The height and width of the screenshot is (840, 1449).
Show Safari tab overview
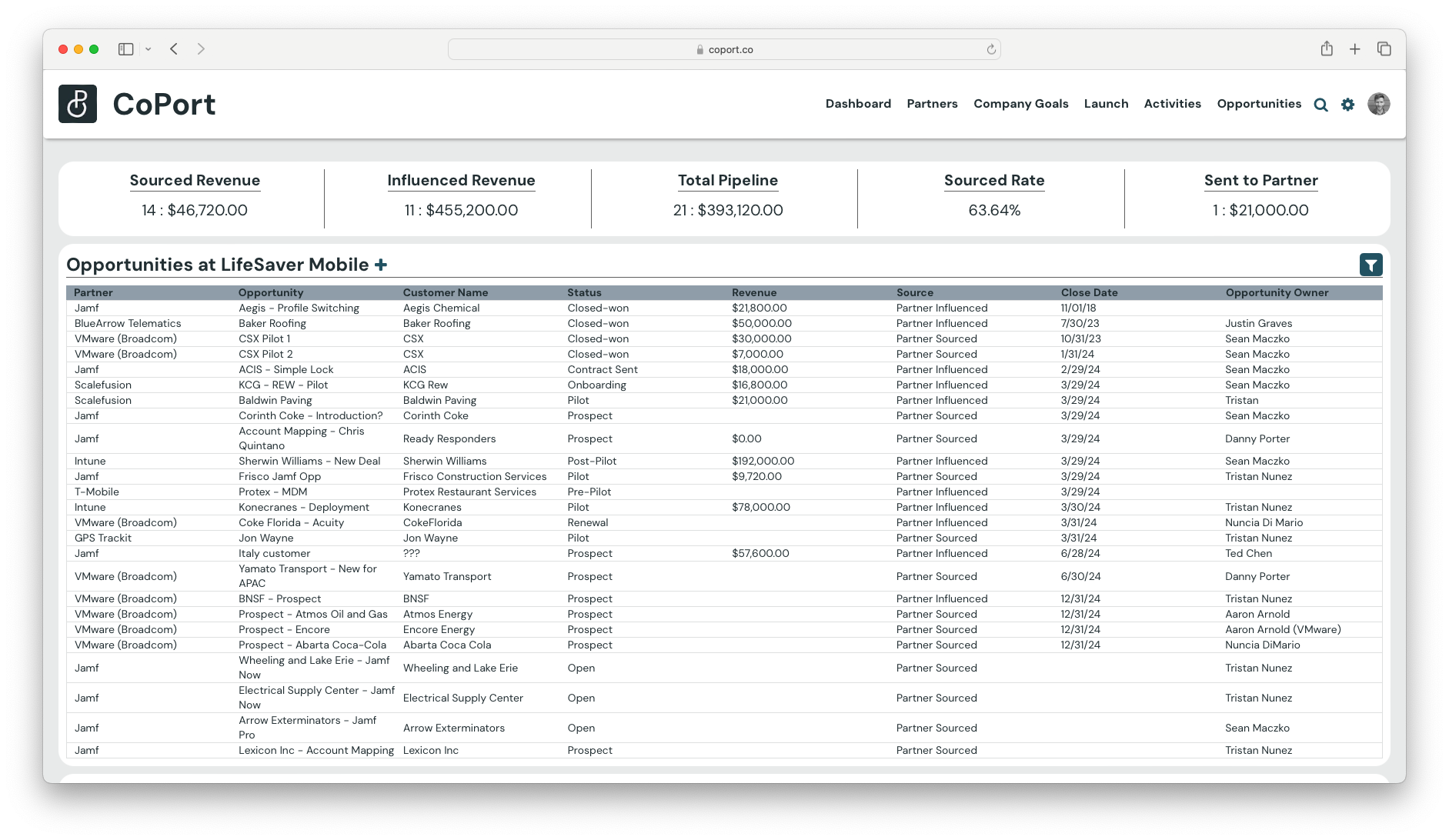[1384, 49]
